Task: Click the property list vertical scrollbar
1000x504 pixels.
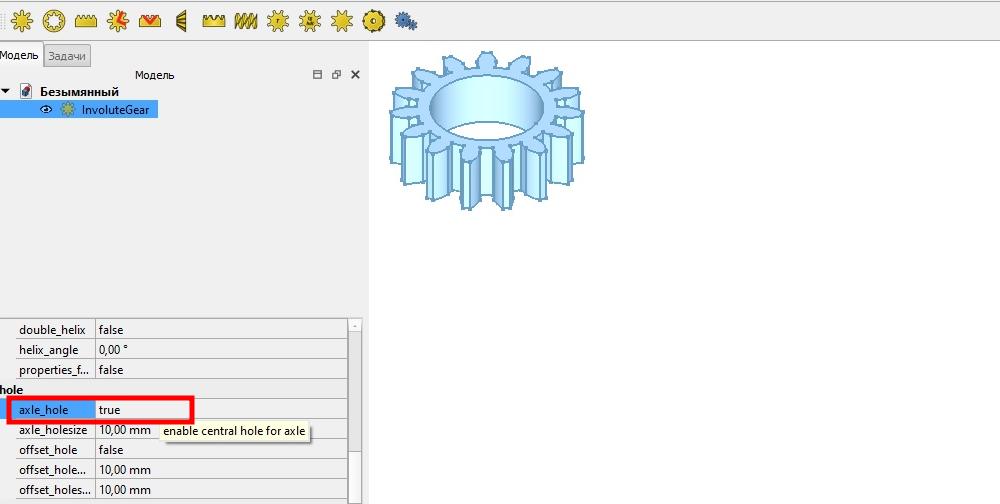Action: (x=355, y=420)
